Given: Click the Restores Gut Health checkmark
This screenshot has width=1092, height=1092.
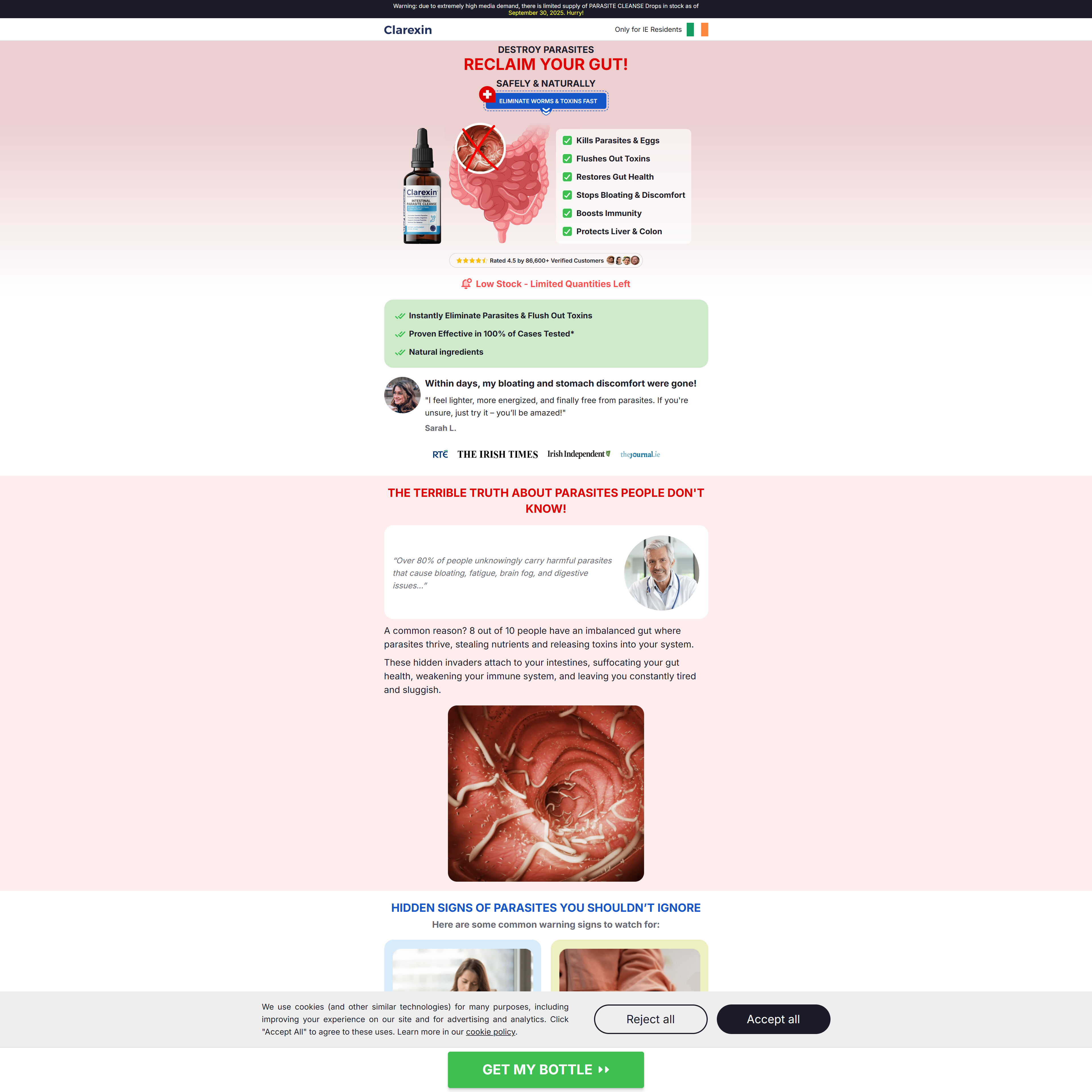Looking at the screenshot, I should tap(567, 177).
